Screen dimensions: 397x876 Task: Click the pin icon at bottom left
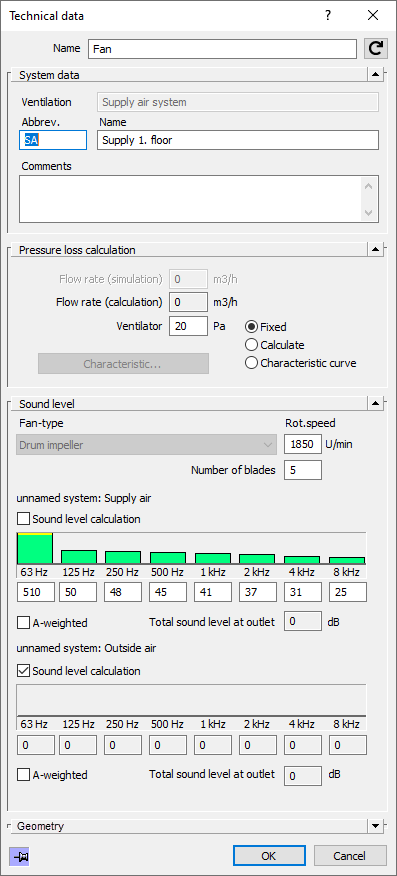[19, 855]
